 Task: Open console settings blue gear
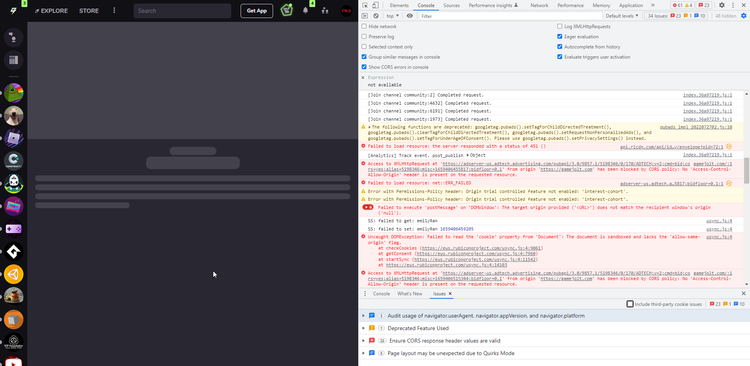point(743,16)
